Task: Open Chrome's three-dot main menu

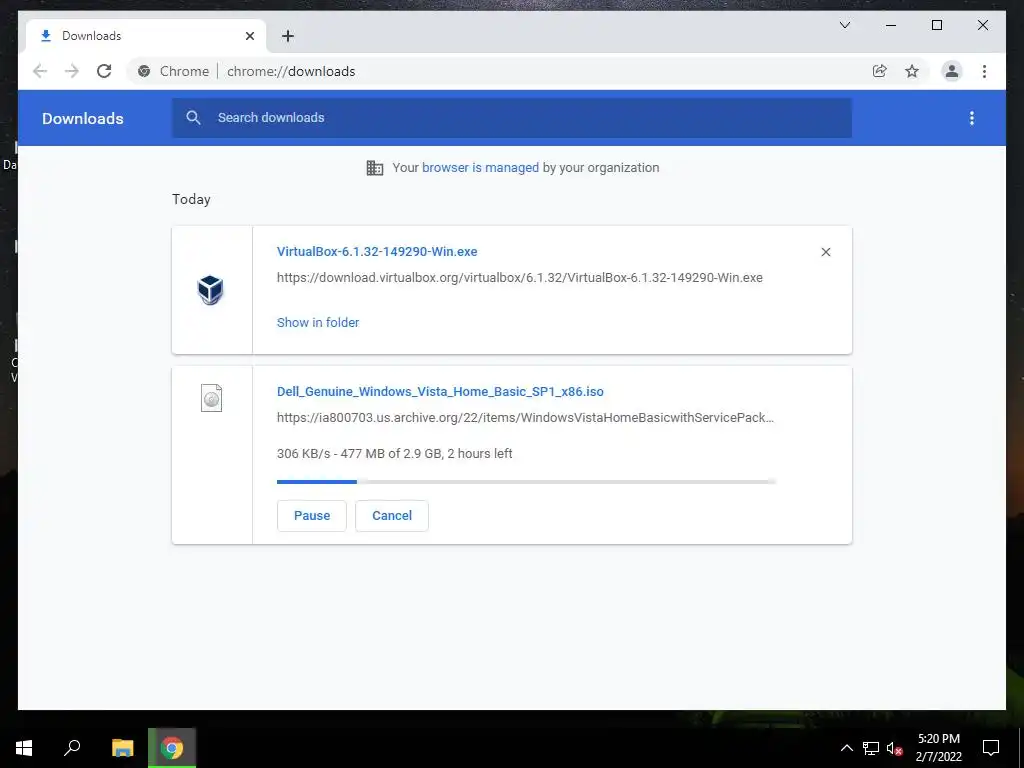Action: [x=984, y=71]
